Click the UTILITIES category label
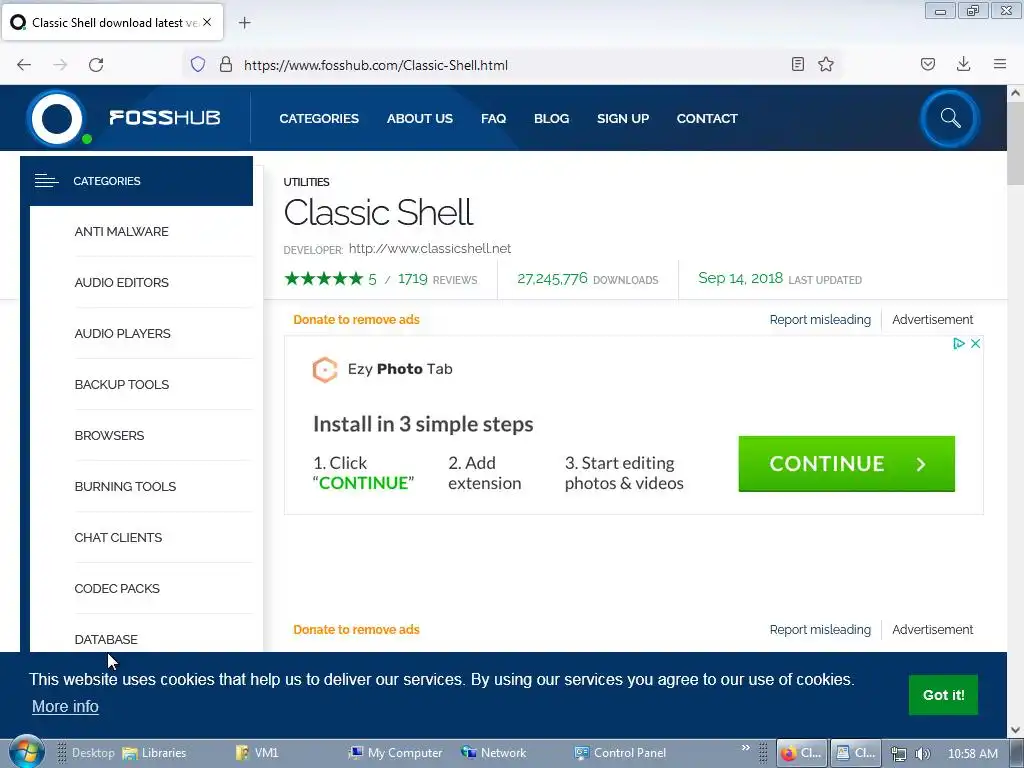The width and height of the screenshot is (1024, 768). 306,182
